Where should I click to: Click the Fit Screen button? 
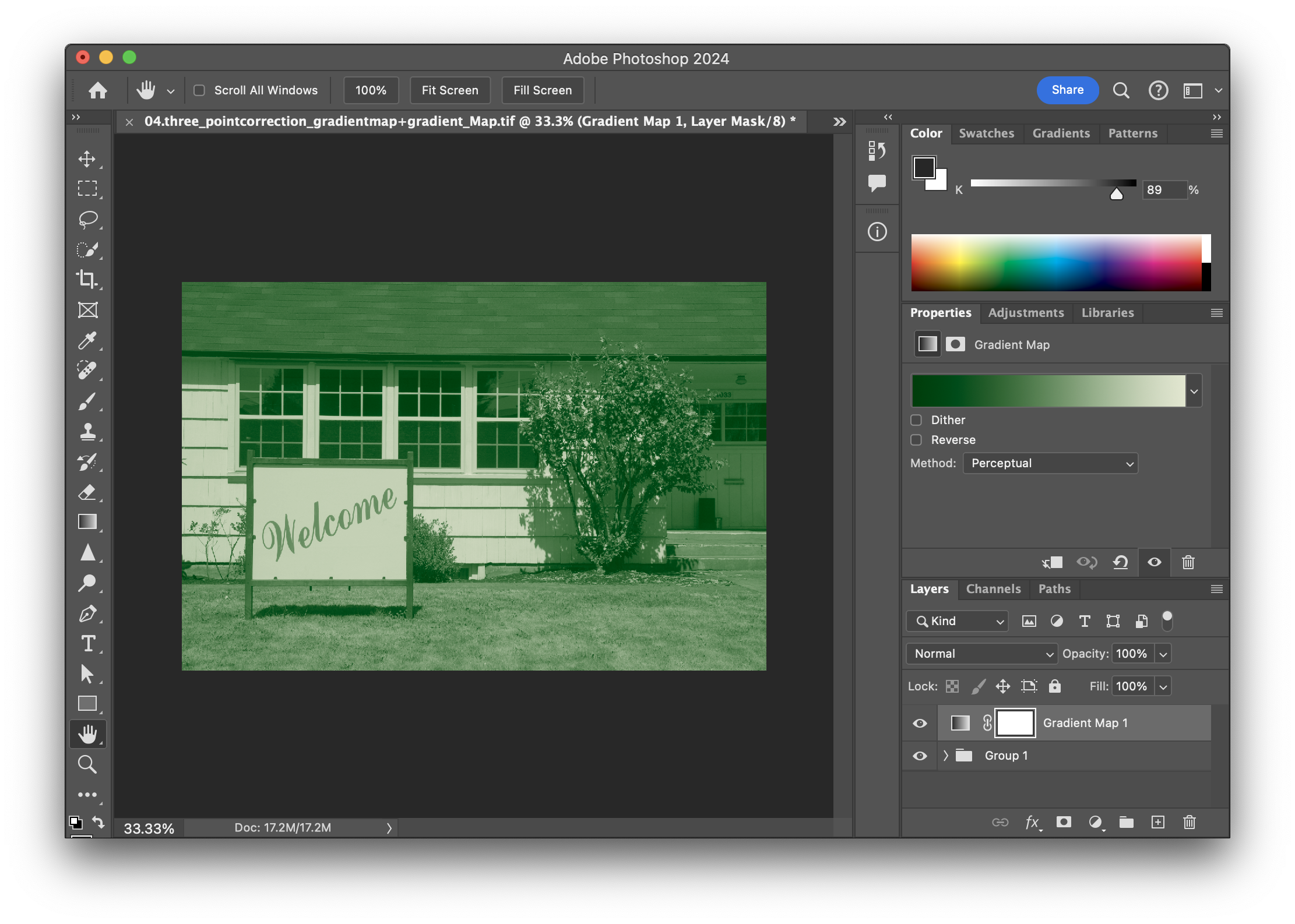(x=450, y=90)
